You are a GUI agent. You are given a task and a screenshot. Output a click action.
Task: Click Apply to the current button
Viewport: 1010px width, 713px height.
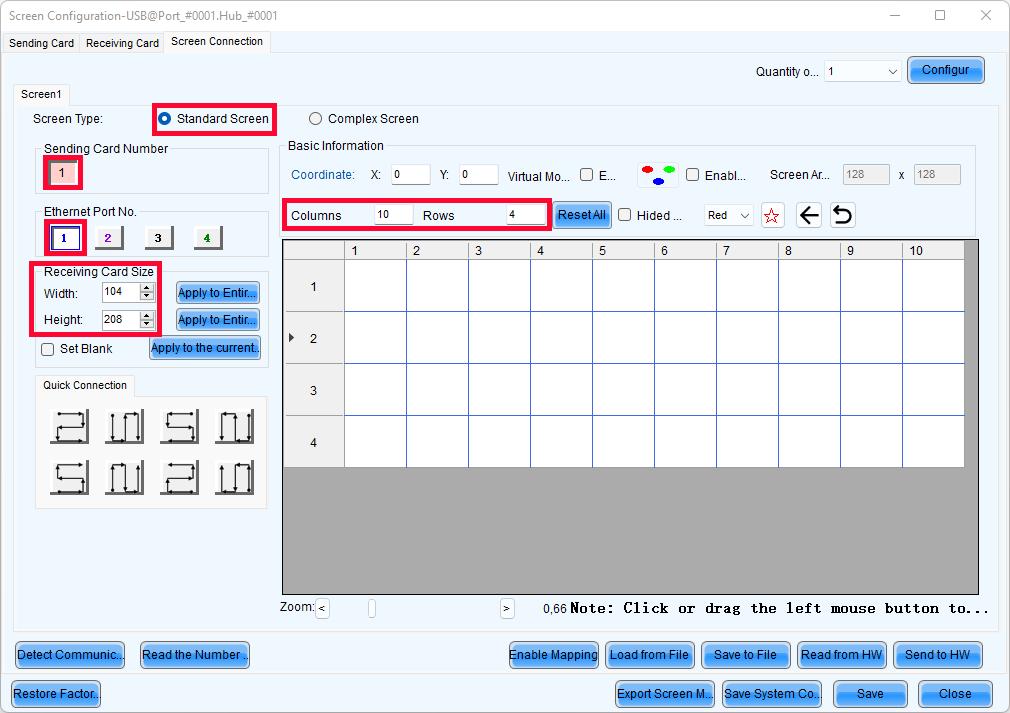tap(205, 348)
